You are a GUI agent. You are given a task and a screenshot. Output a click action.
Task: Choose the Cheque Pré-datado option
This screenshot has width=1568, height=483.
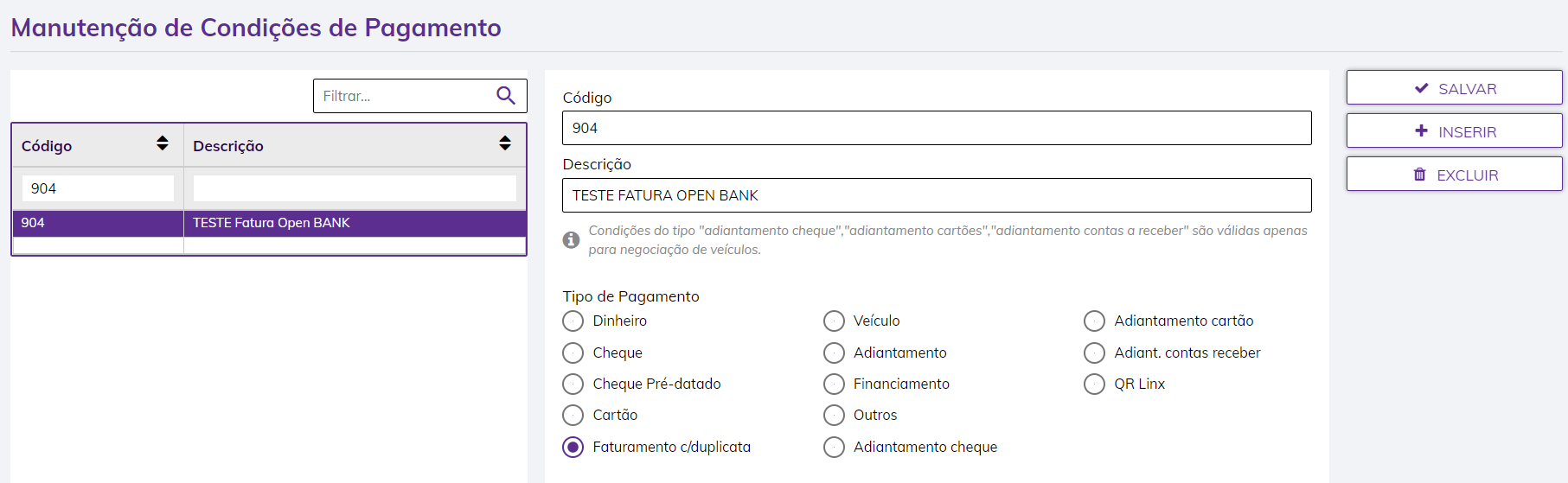coord(573,384)
